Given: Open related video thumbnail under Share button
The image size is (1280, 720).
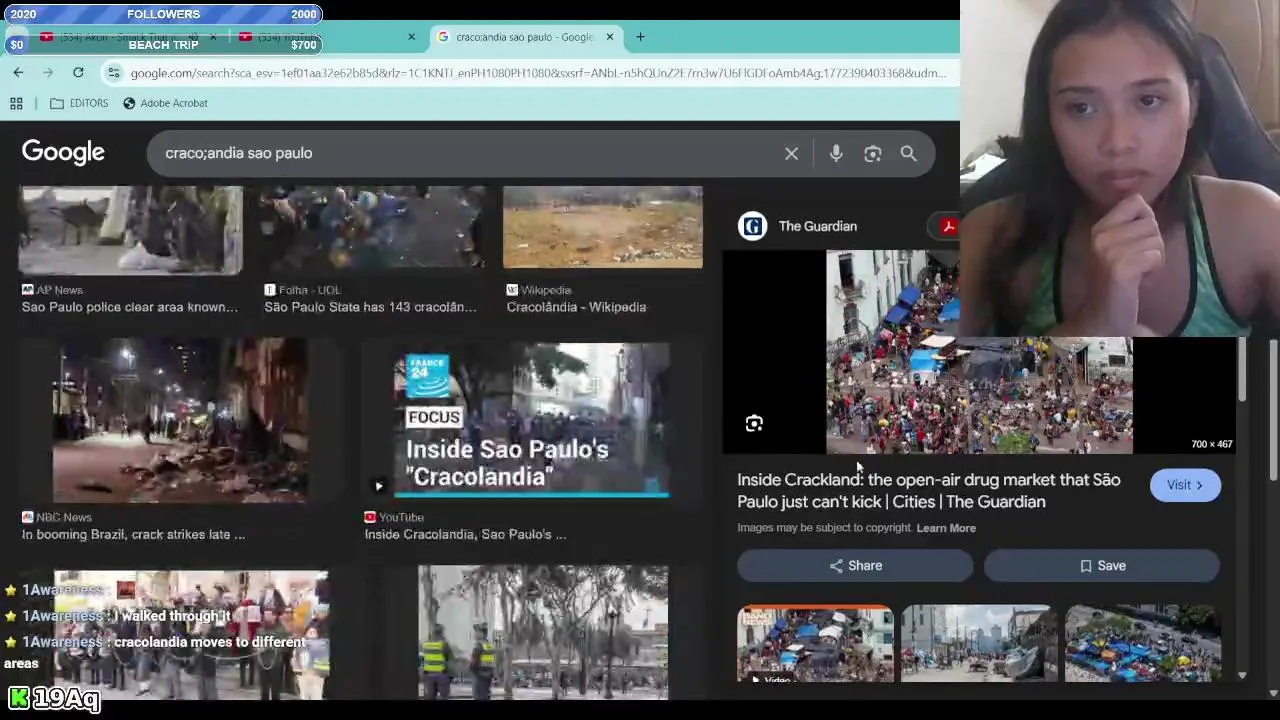Looking at the screenshot, I should [x=815, y=644].
